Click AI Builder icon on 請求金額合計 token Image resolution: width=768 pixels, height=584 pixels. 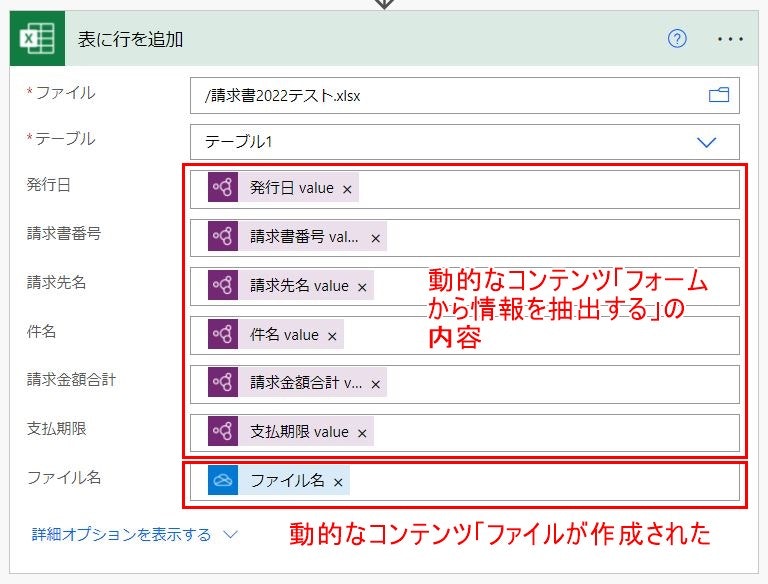(x=223, y=382)
